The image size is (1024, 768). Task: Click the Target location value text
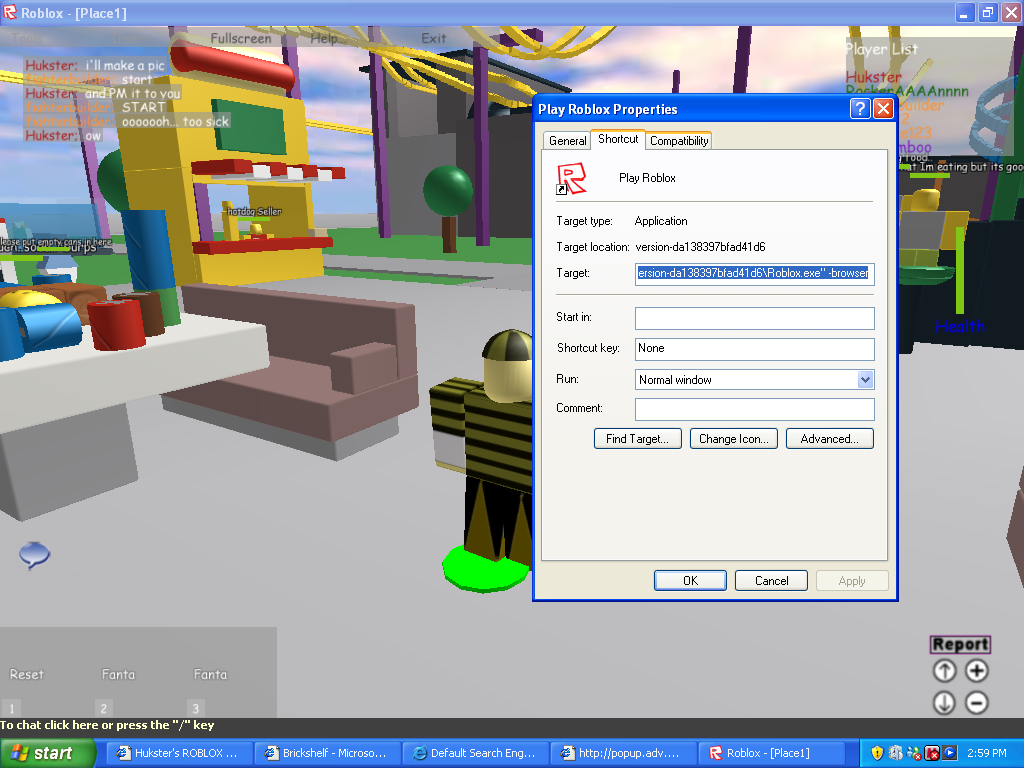[700, 247]
